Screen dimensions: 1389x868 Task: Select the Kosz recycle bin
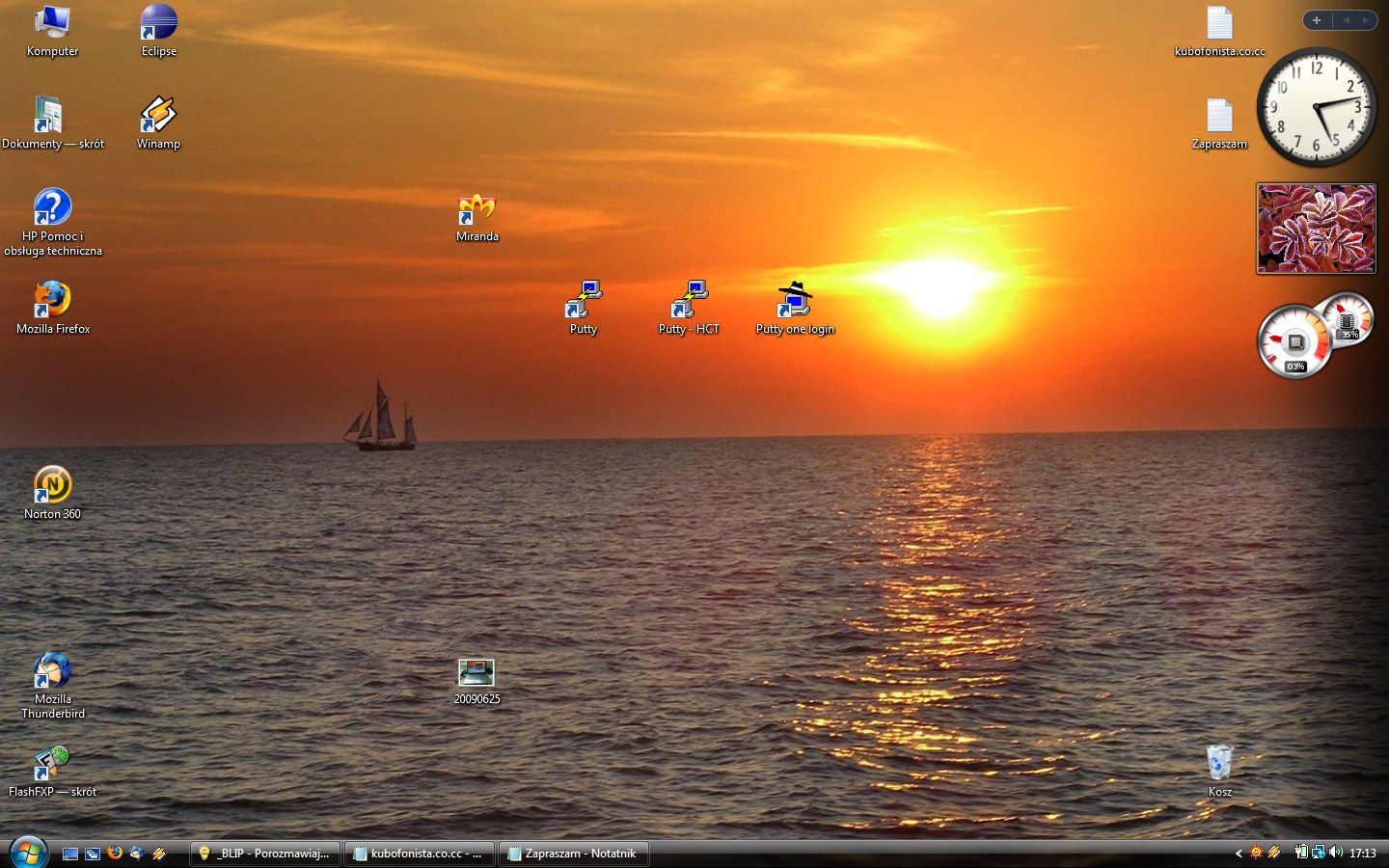pyautogui.click(x=1219, y=772)
